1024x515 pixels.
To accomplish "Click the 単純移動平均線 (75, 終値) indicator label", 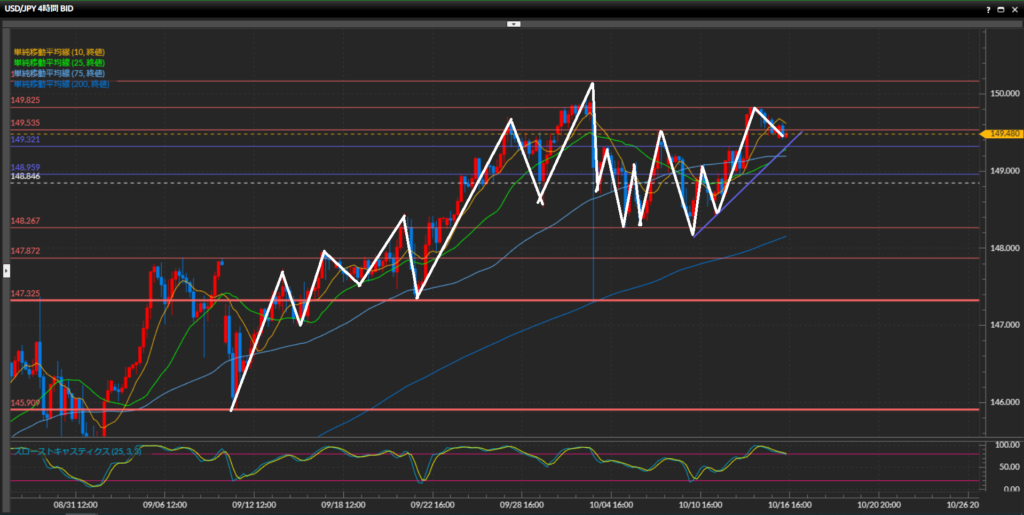I will tap(59, 73).
